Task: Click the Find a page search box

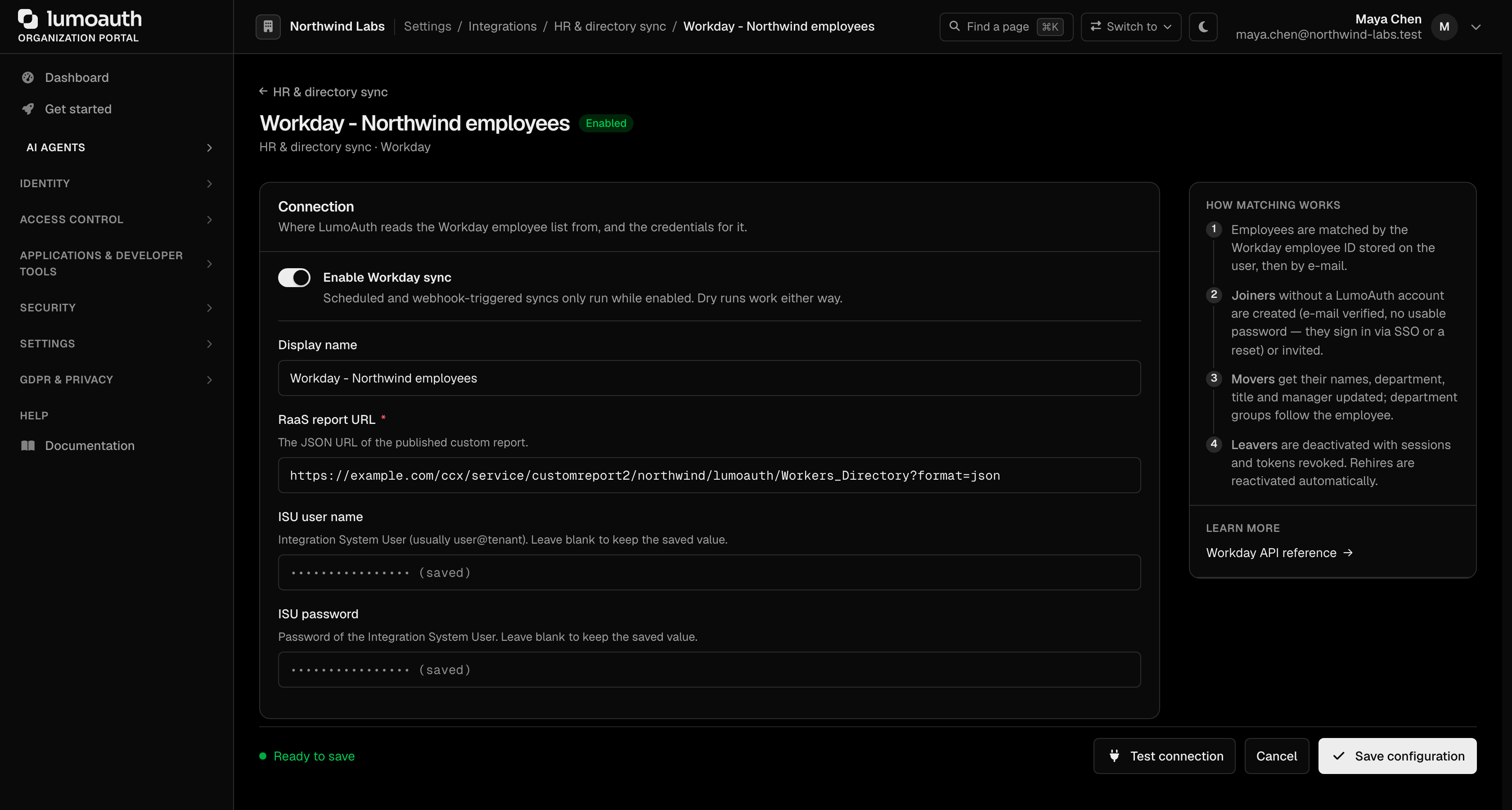Action: point(1006,27)
